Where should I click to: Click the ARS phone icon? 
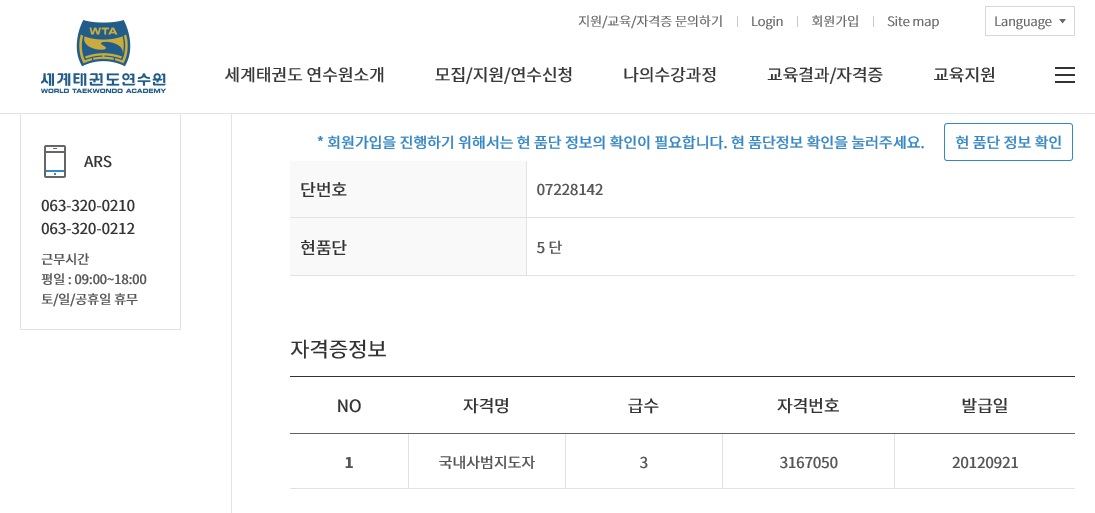point(55,161)
